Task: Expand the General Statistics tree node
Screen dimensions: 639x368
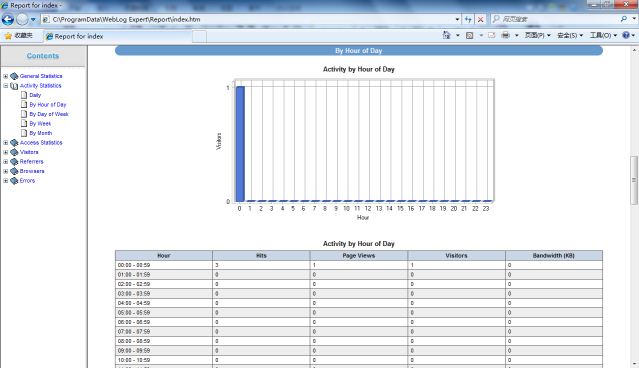Action: pos(6,76)
